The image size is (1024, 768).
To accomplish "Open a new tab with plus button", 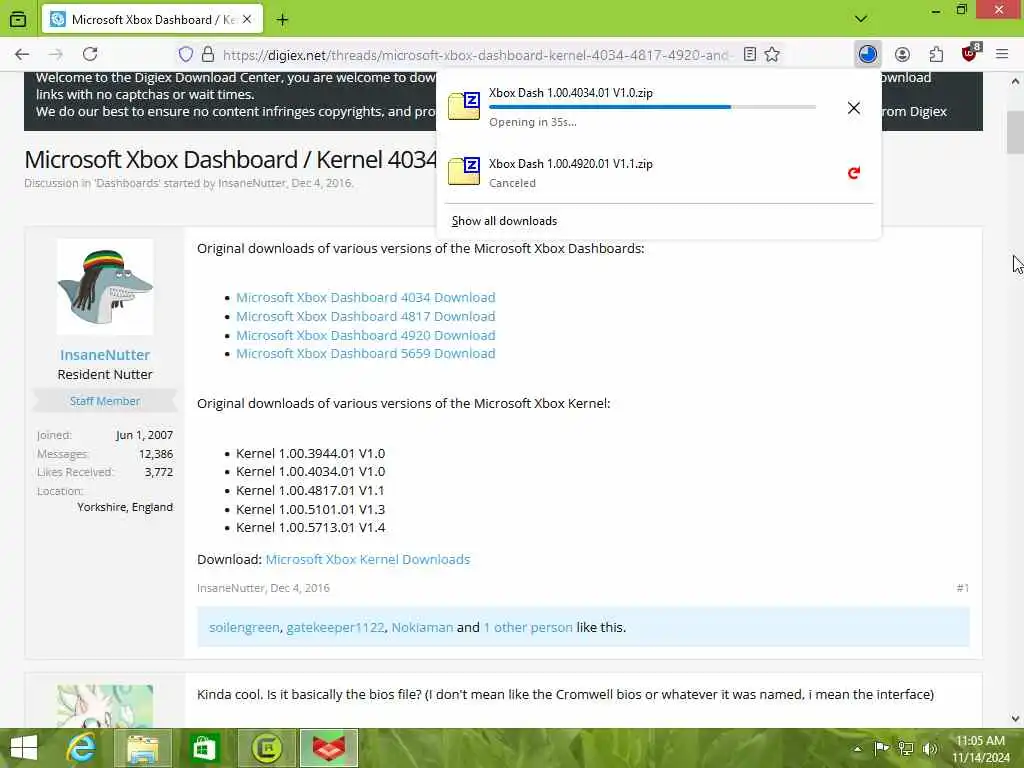I will [x=282, y=20].
